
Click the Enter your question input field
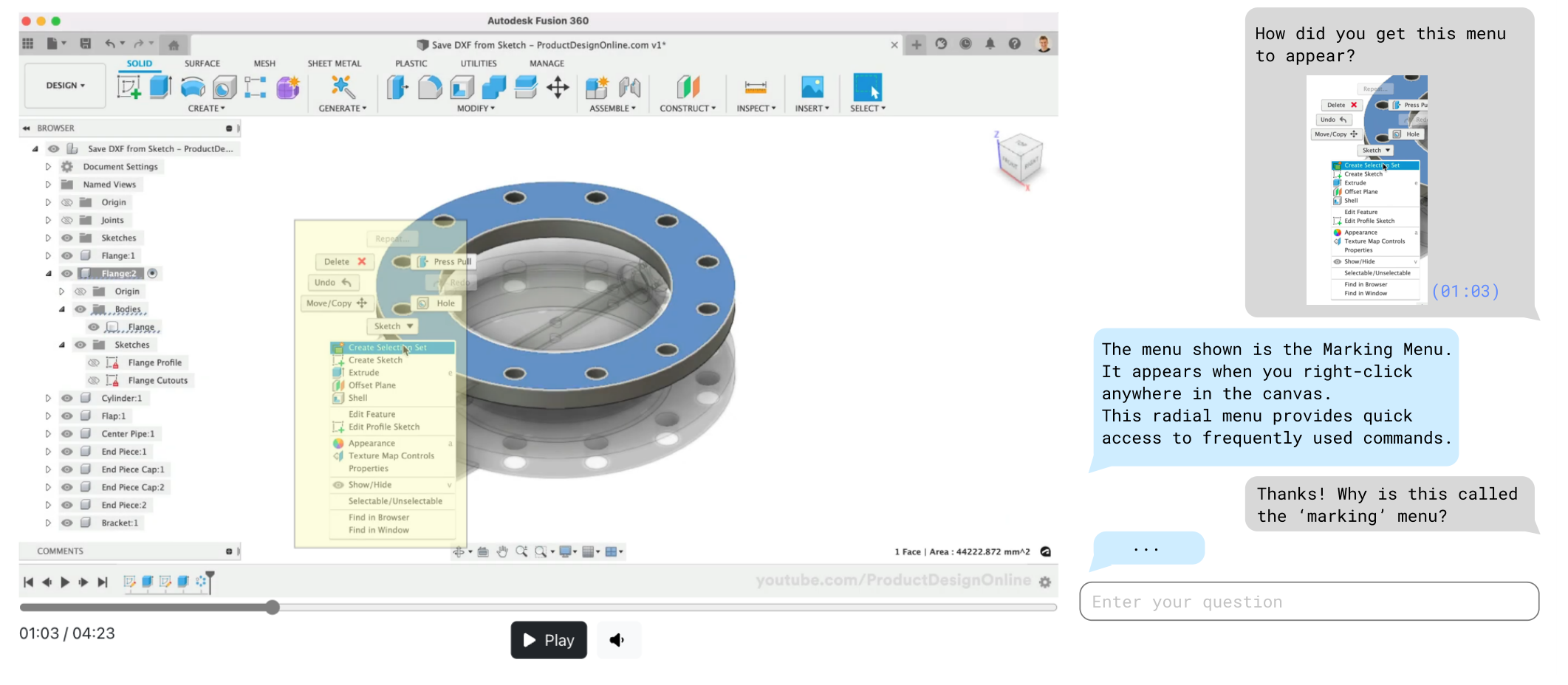1309,602
